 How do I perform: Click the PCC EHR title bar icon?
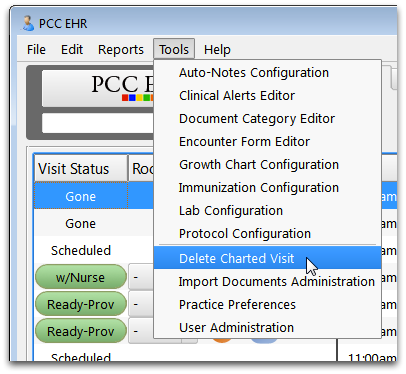28,23
